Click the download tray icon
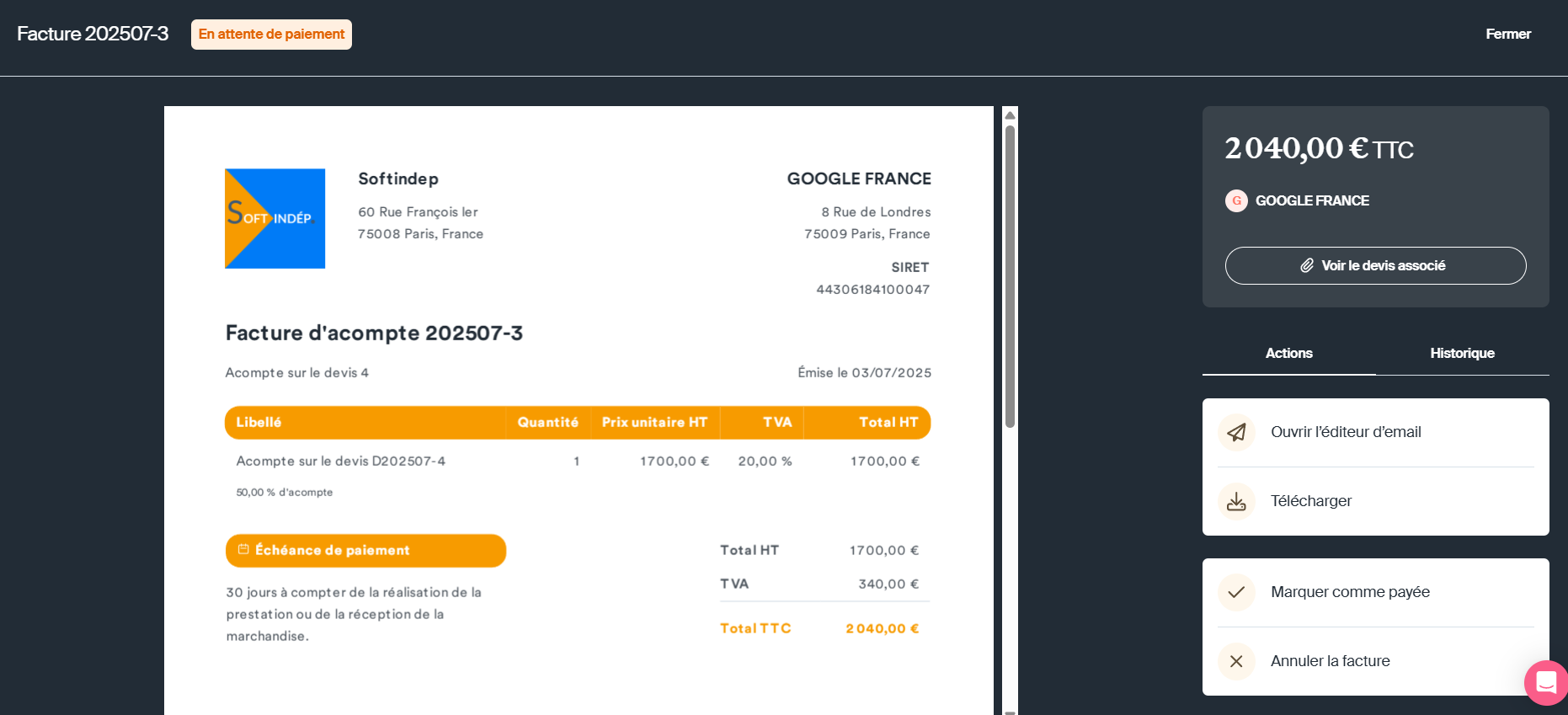The height and width of the screenshot is (715, 1568). tap(1236, 502)
